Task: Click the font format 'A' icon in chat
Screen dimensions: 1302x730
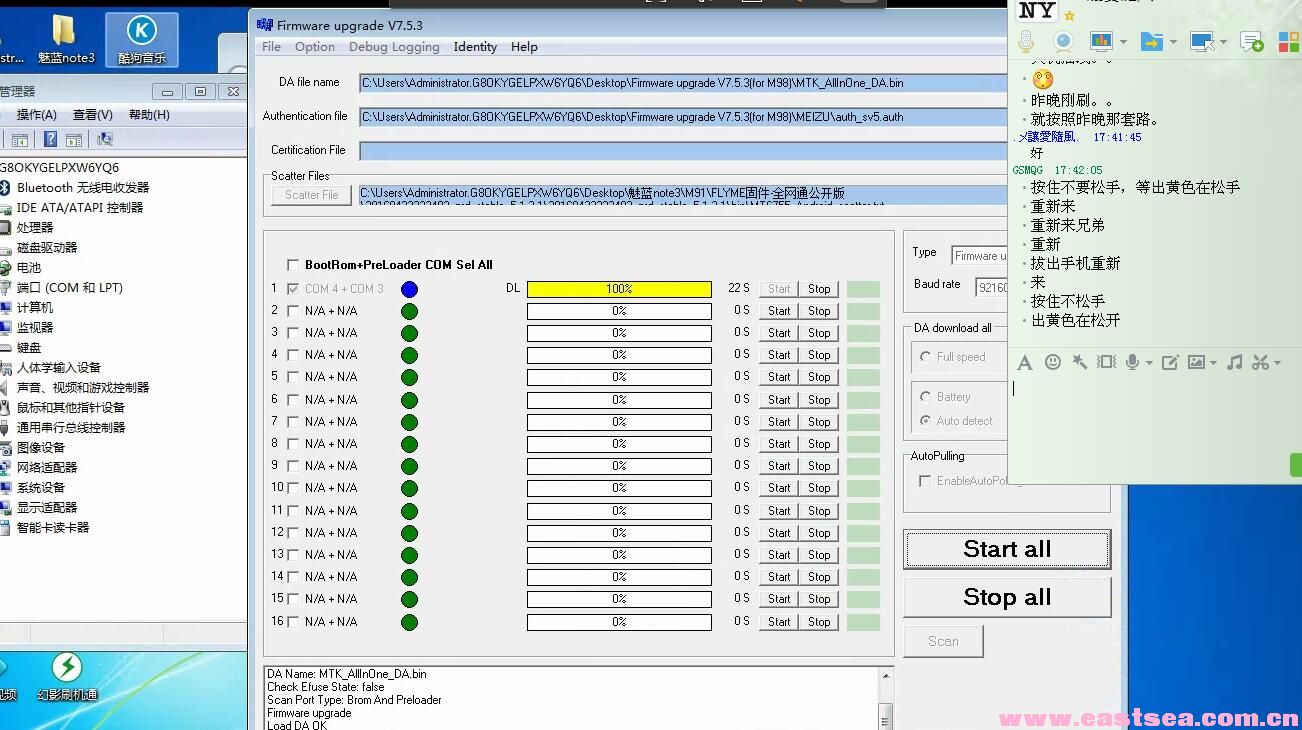Action: 1024,362
